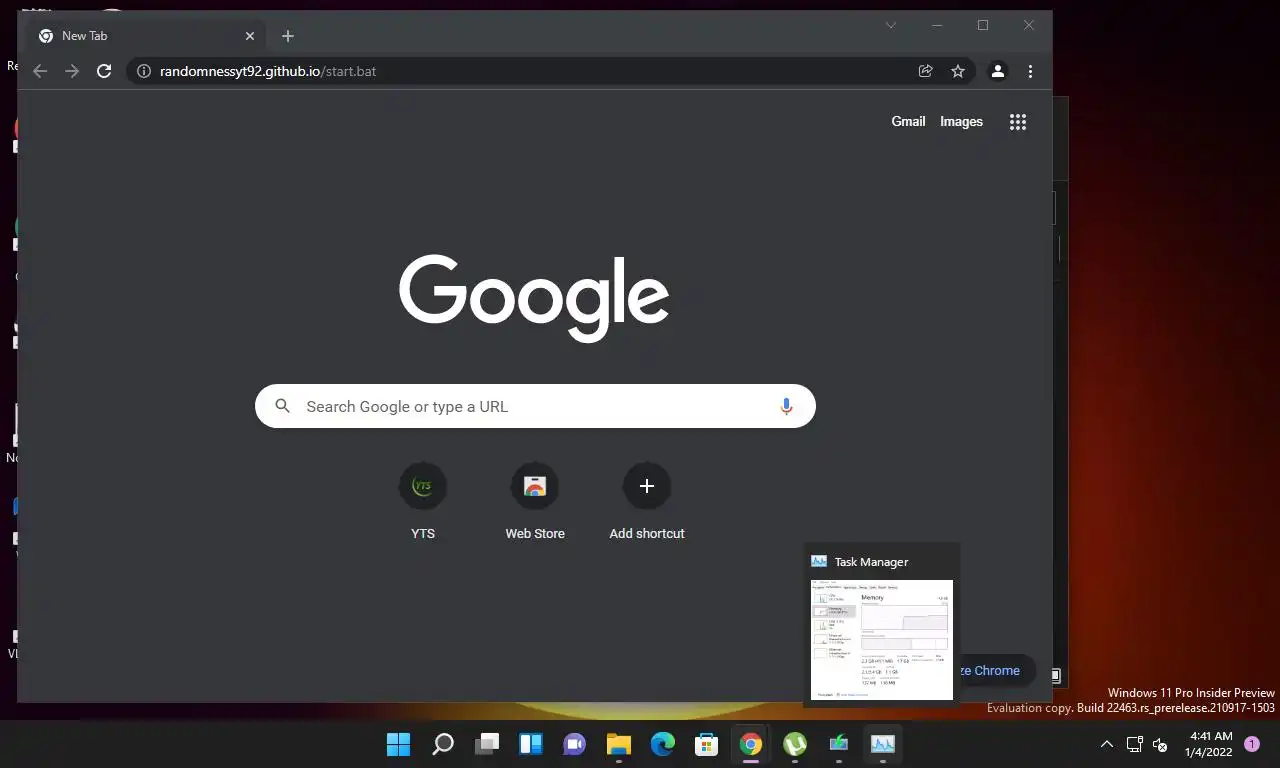Image resolution: width=1280 pixels, height=768 pixels.
Task: Open a new tab with the plus button
Action: point(288,36)
